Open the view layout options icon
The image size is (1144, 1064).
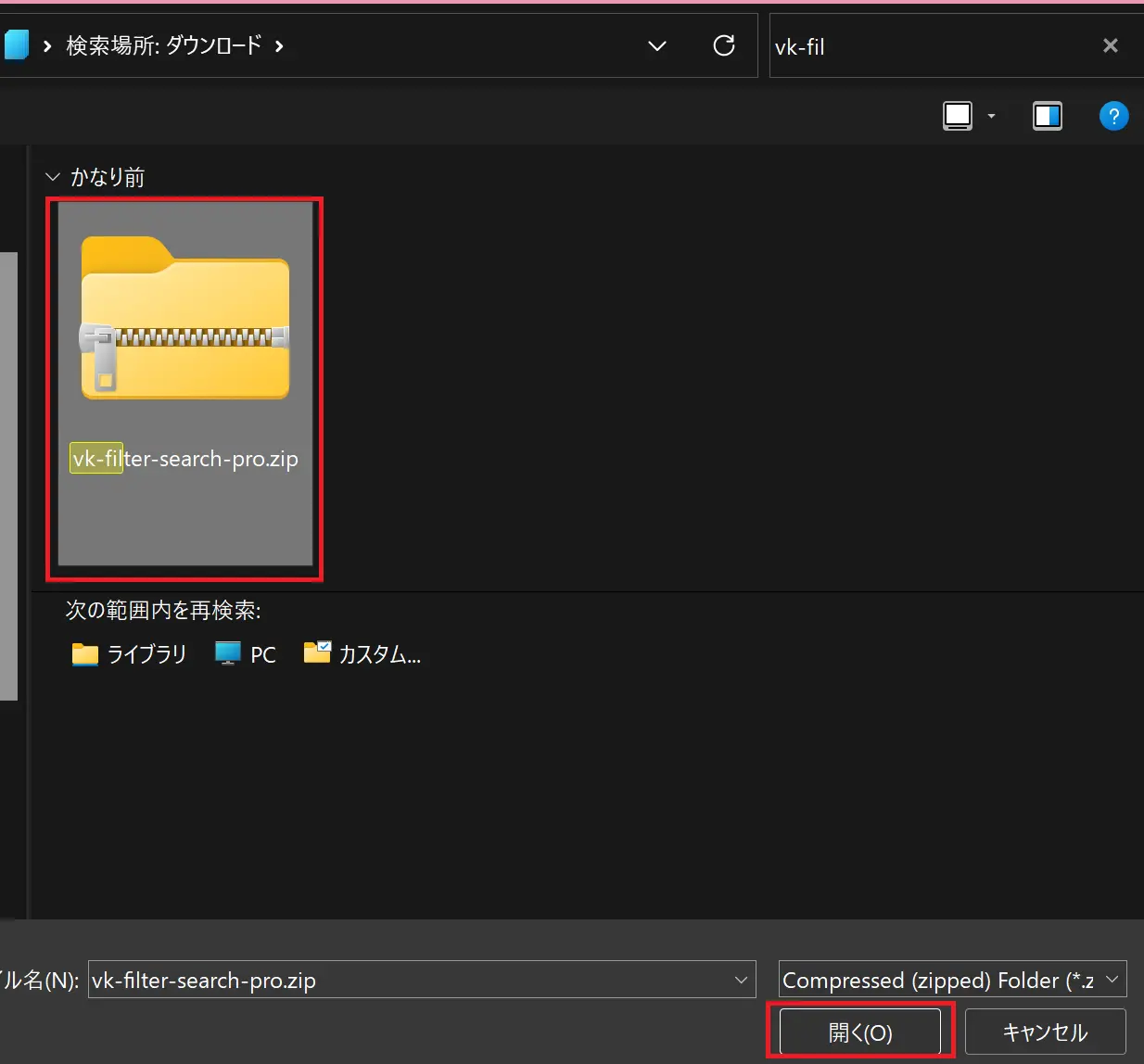click(958, 116)
